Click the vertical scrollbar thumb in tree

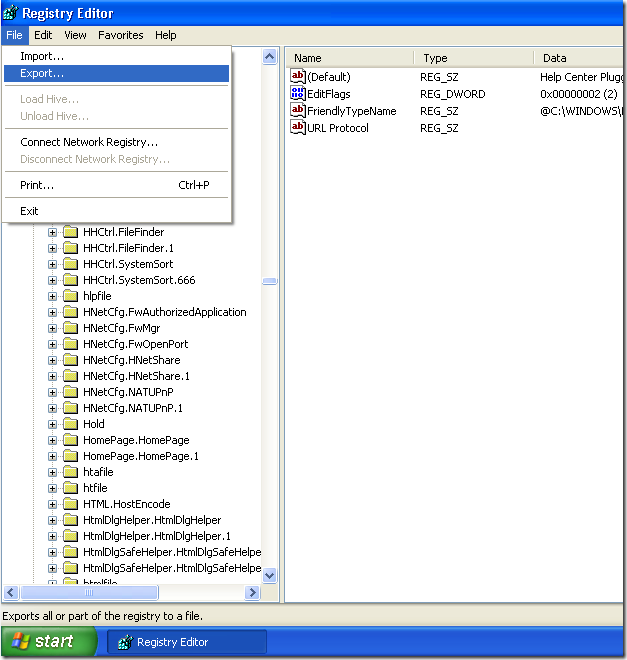click(x=270, y=281)
